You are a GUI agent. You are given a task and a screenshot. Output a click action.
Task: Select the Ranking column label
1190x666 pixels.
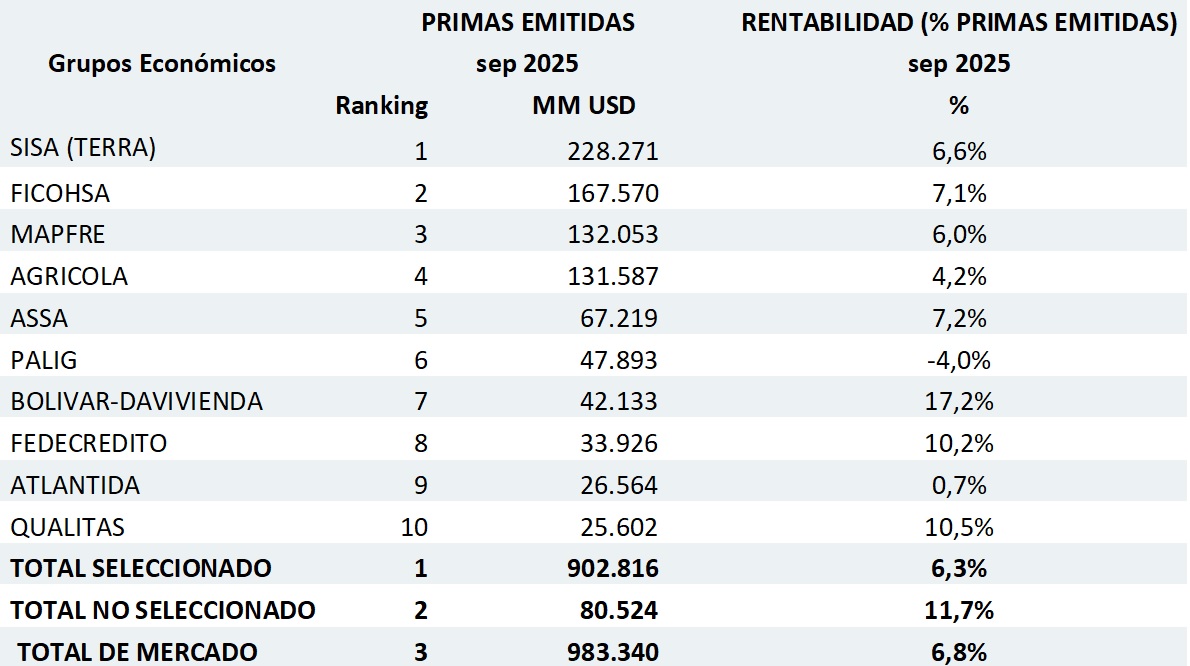[x=381, y=105]
